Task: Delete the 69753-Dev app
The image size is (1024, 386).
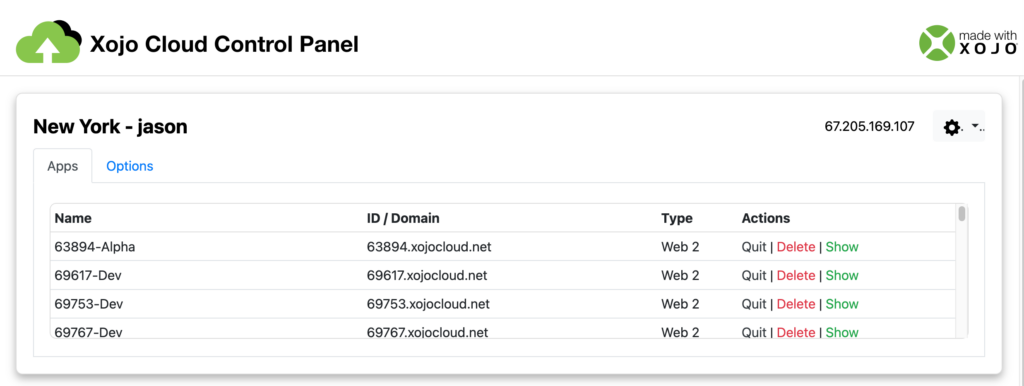Action: point(795,304)
